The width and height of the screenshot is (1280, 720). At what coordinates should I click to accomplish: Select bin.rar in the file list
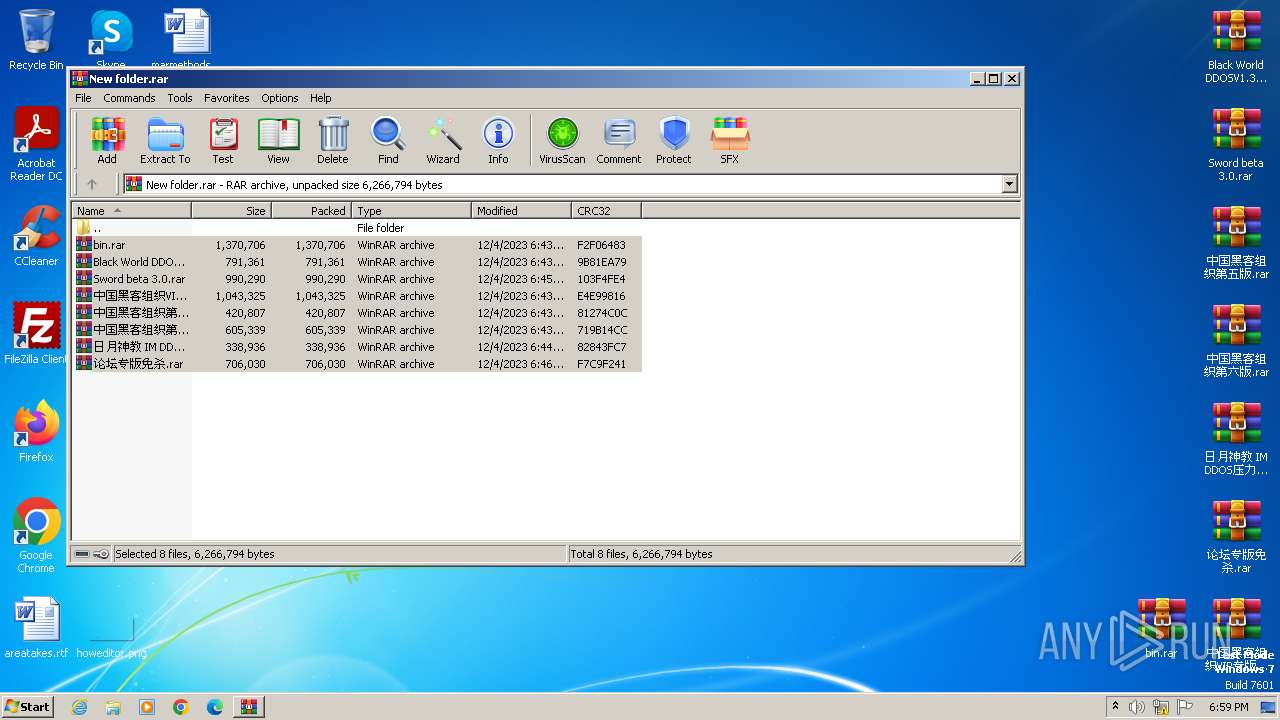pos(357,245)
